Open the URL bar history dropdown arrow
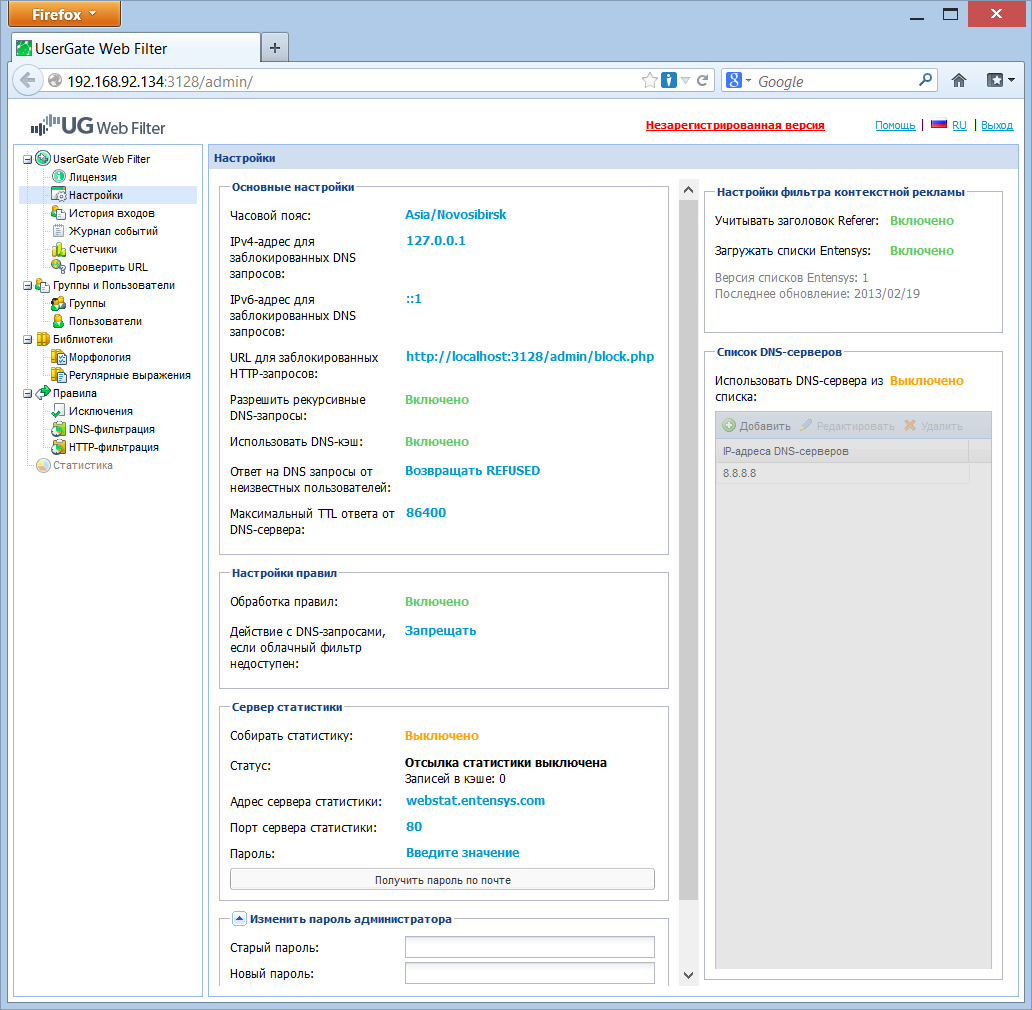This screenshot has width=1032, height=1010. pyautogui.click(x=685, y=80)
